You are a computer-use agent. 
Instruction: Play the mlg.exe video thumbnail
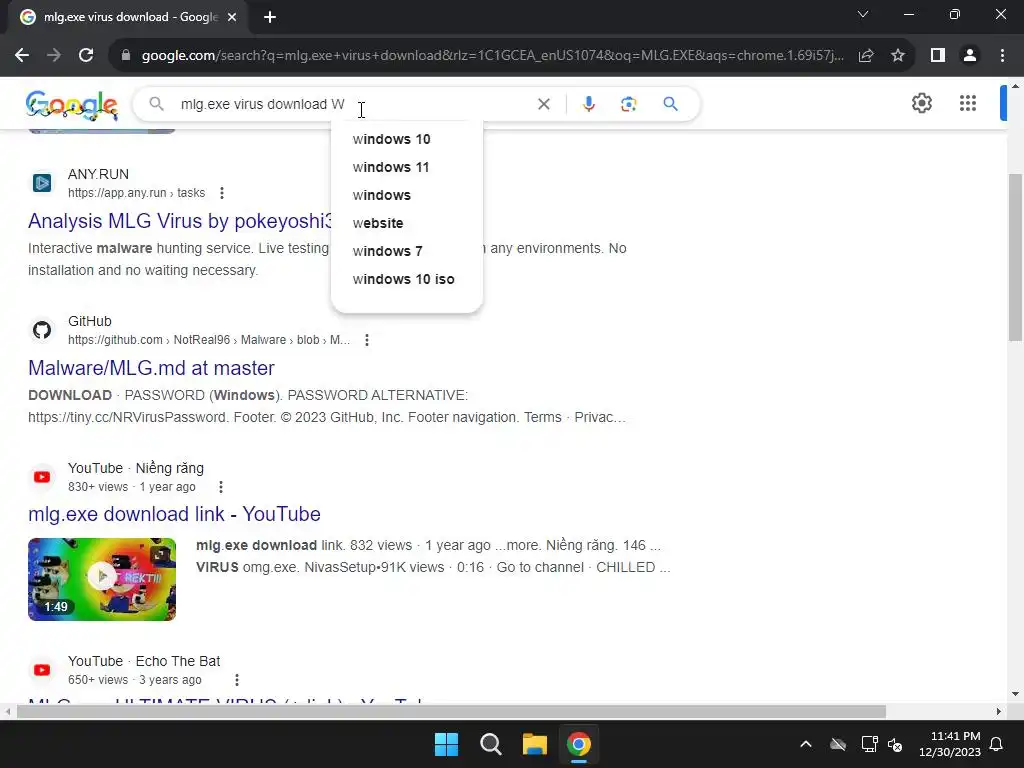[x=102, y=579]
